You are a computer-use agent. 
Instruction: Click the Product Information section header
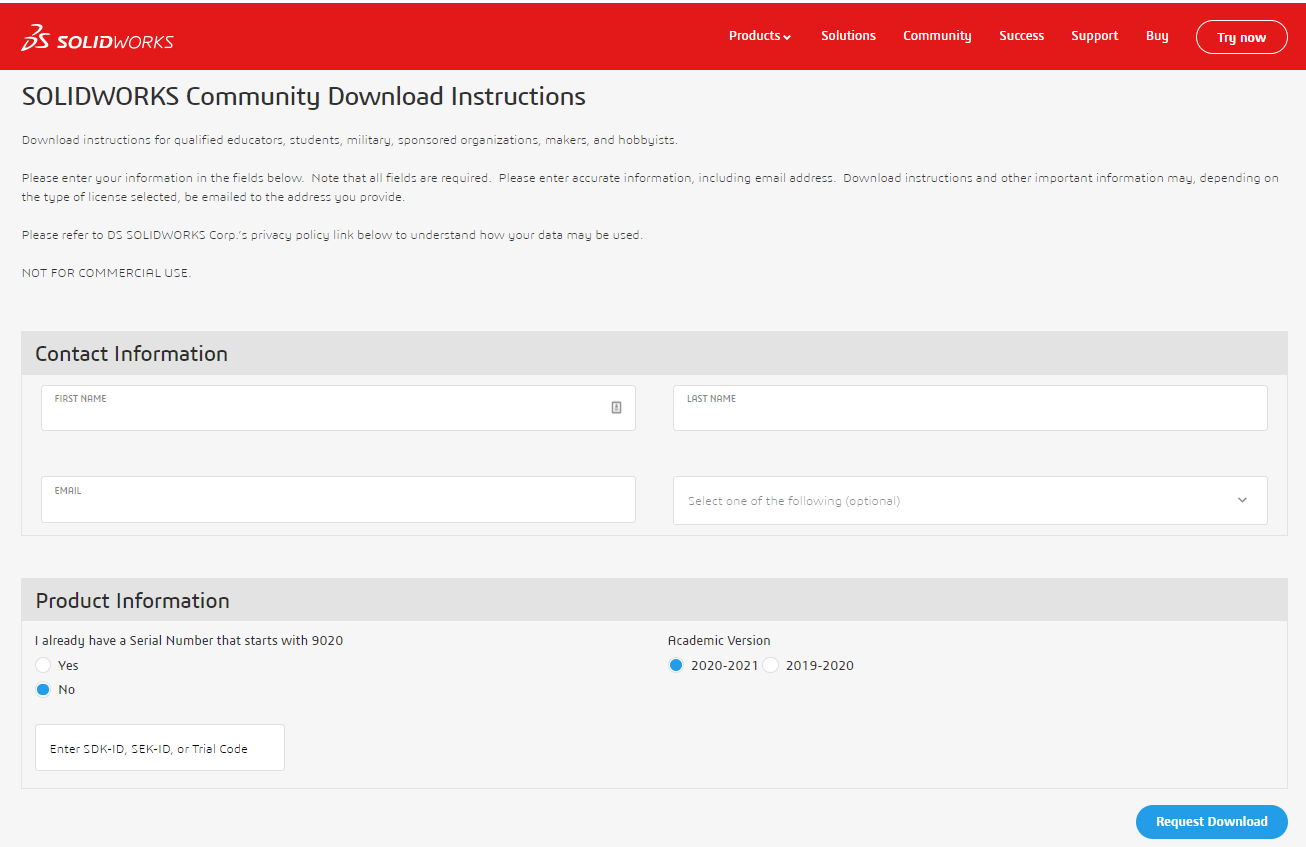[654, 600]
